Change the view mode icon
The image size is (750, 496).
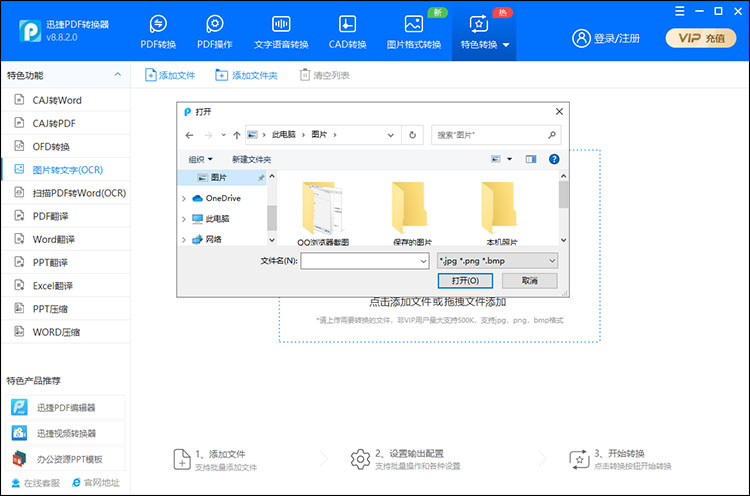click(496, 159)
